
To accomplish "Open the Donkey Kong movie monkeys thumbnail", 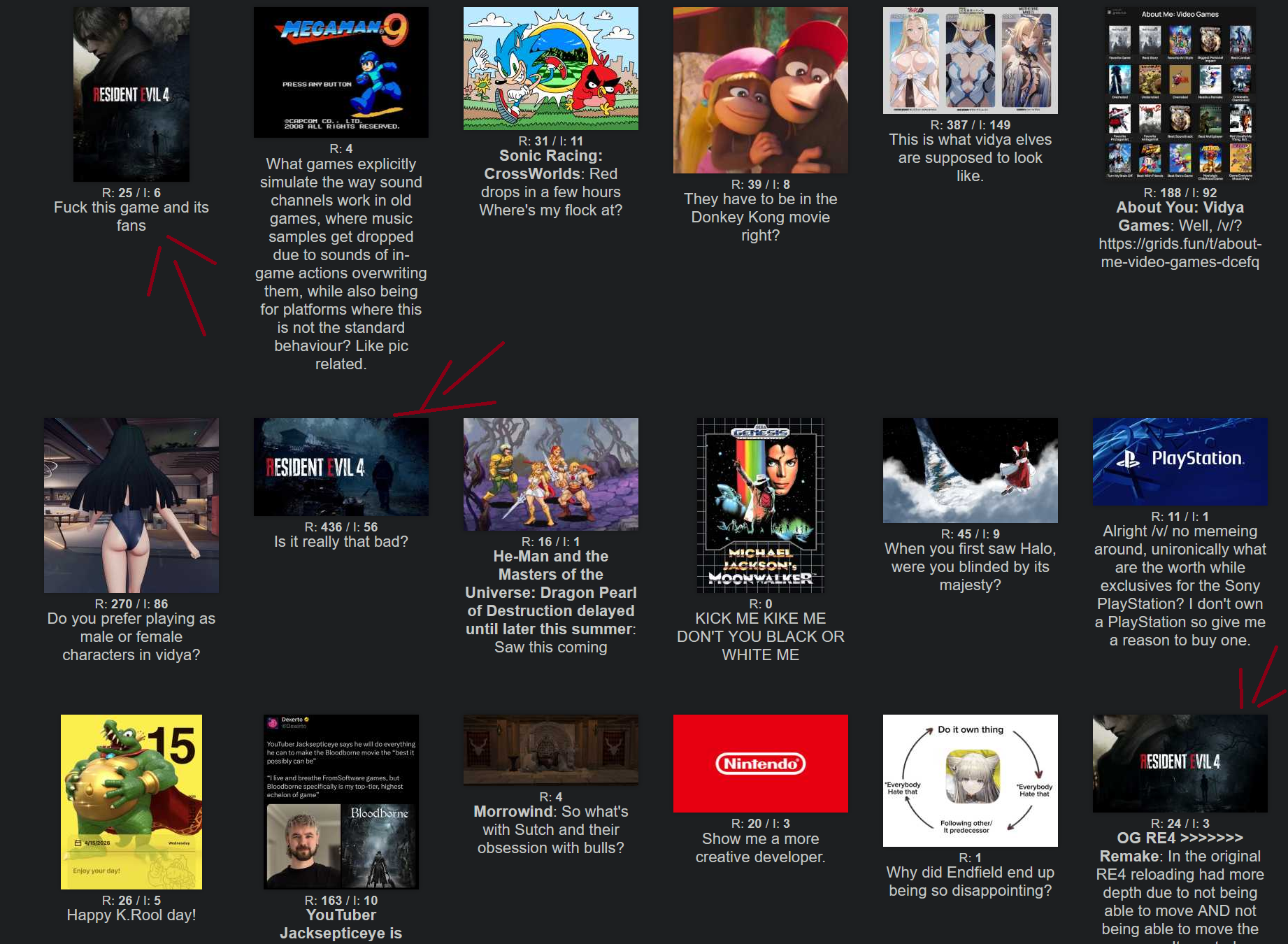I will tap(761, 90).
